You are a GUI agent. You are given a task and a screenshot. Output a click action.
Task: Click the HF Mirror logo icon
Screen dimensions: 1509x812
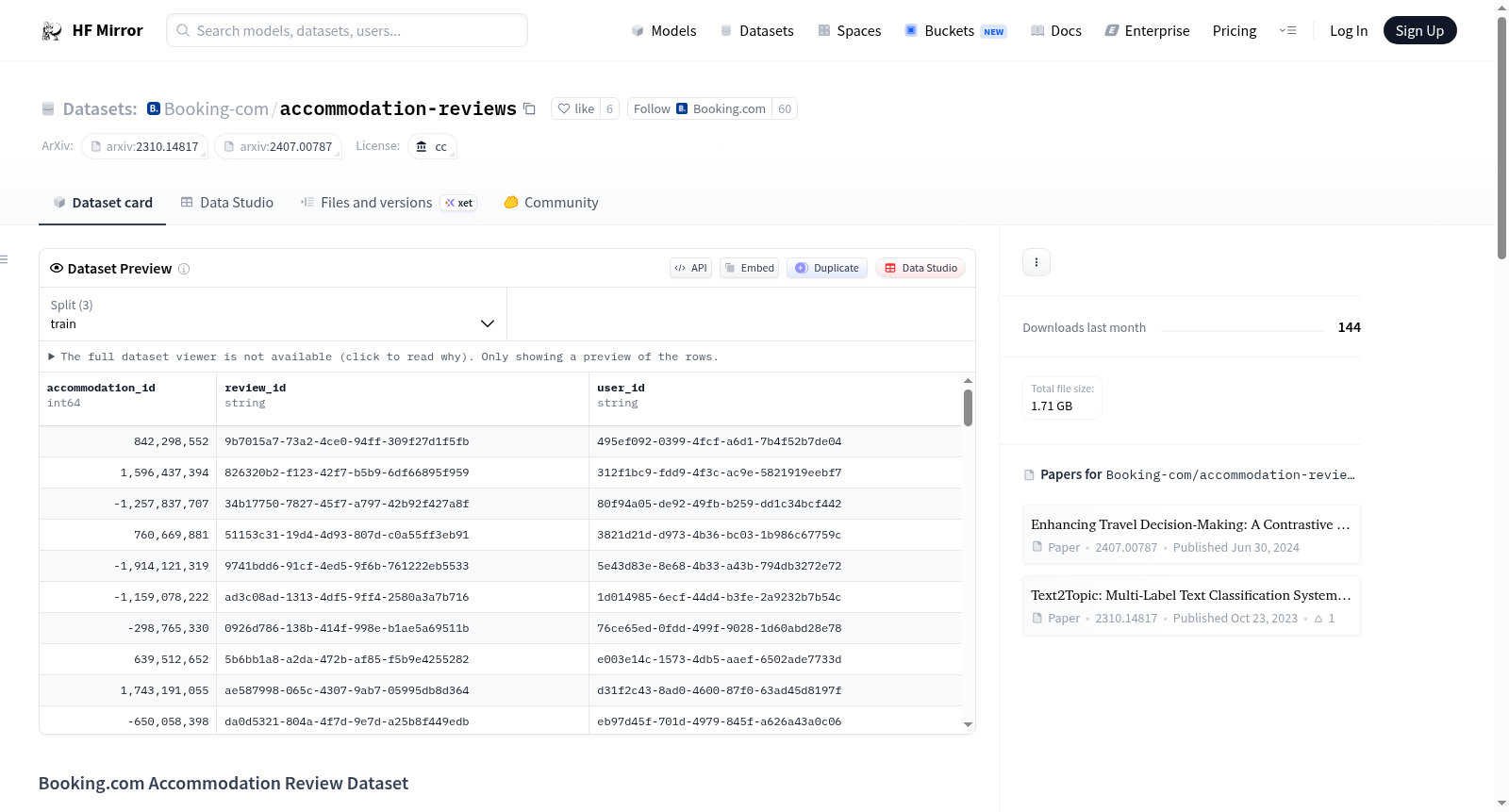click(x=51, y=31)
